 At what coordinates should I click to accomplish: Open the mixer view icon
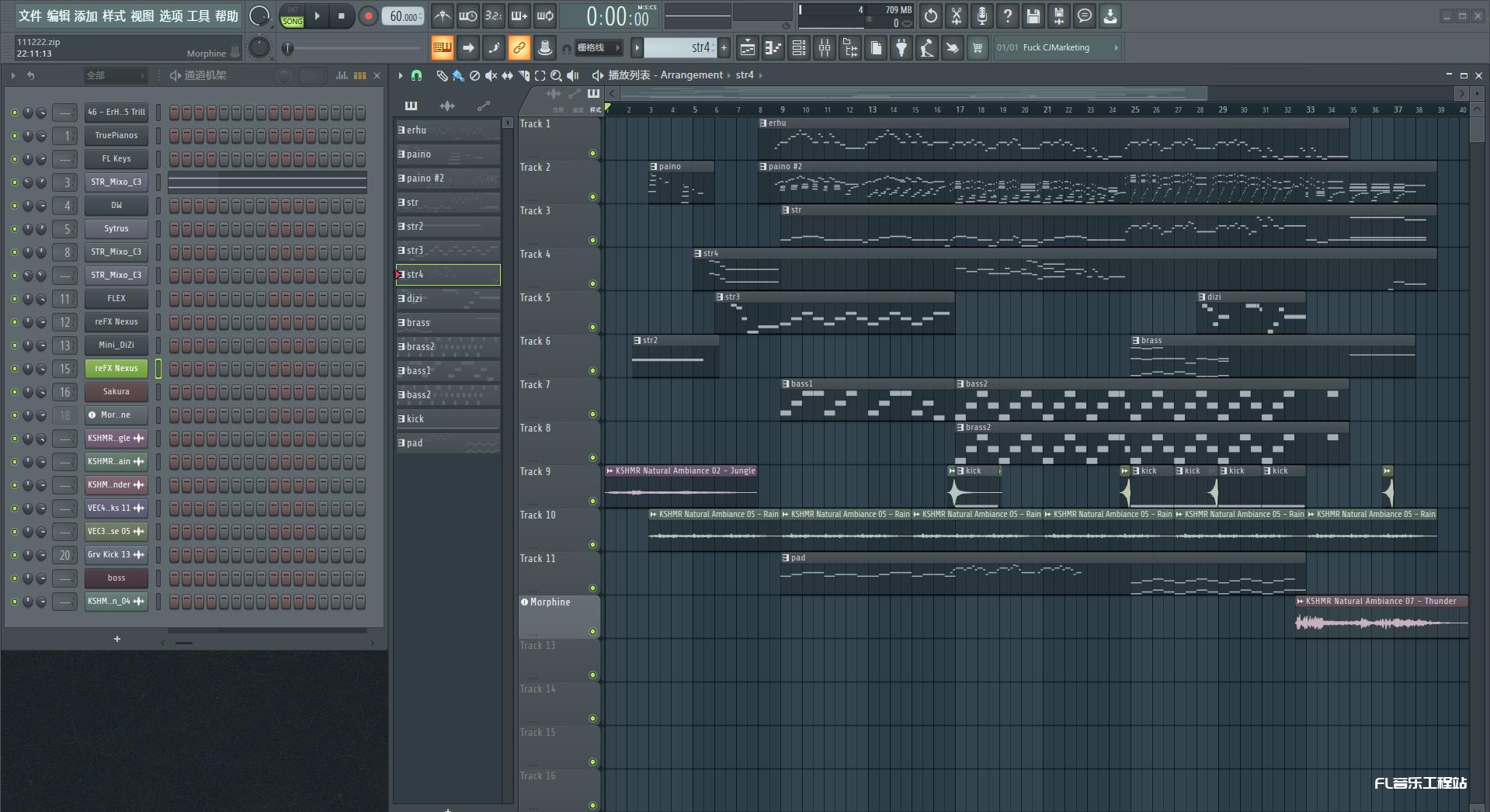tap(825, 48)
